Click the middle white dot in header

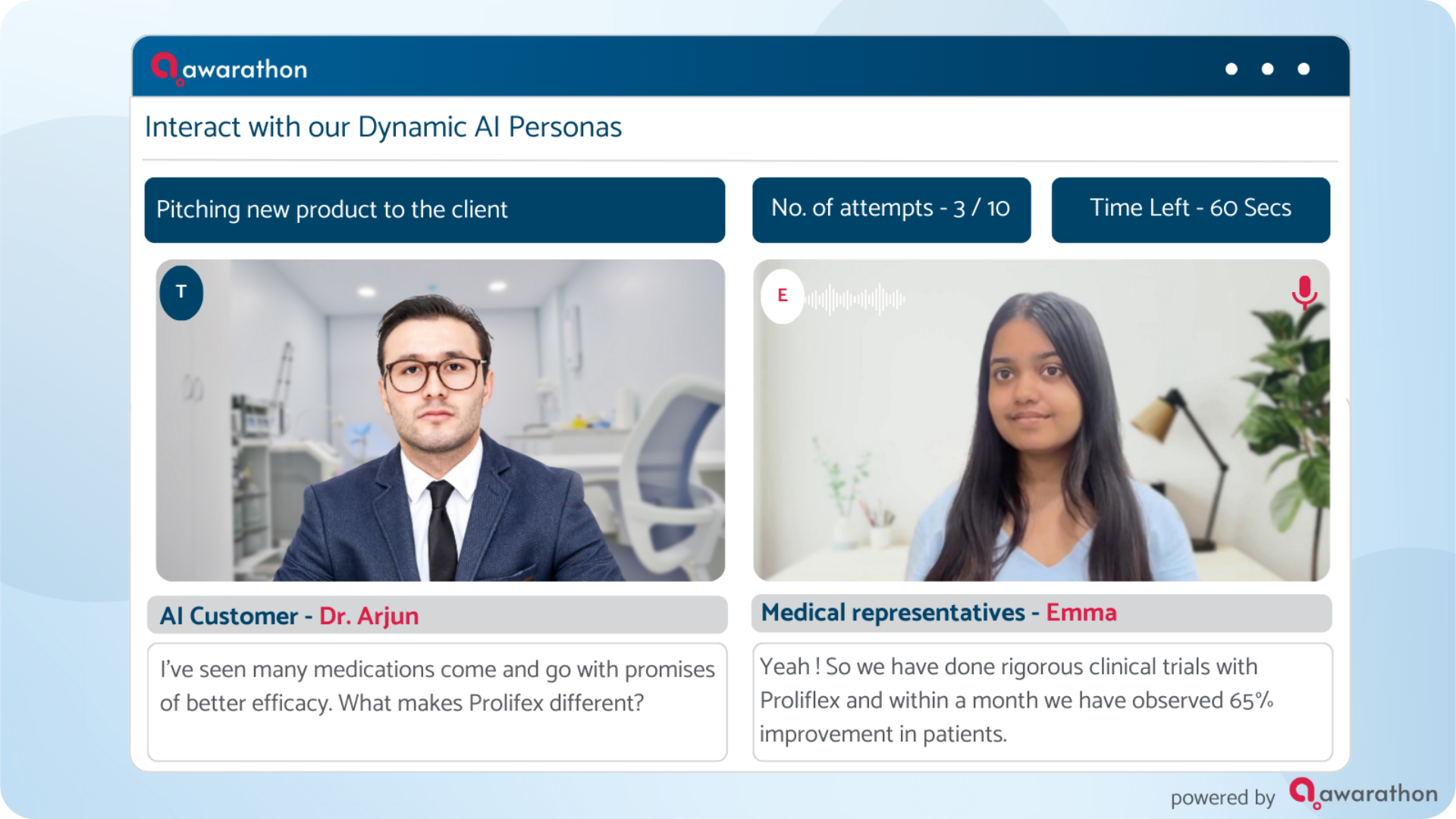[1267, 69]
